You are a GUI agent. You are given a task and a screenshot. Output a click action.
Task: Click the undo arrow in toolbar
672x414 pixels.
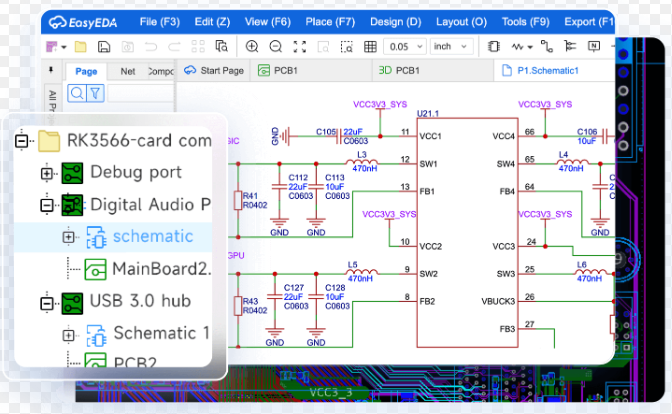click(151, 46)
